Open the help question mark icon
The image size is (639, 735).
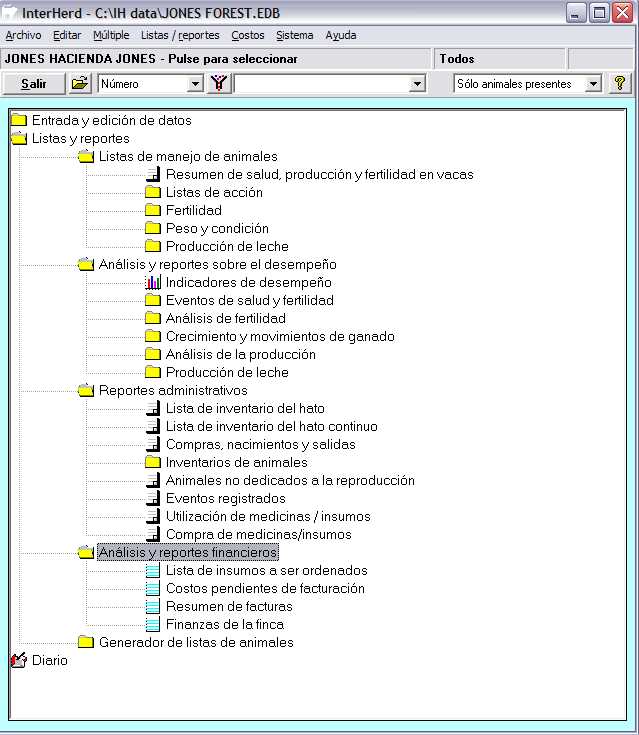coord(620,84)
